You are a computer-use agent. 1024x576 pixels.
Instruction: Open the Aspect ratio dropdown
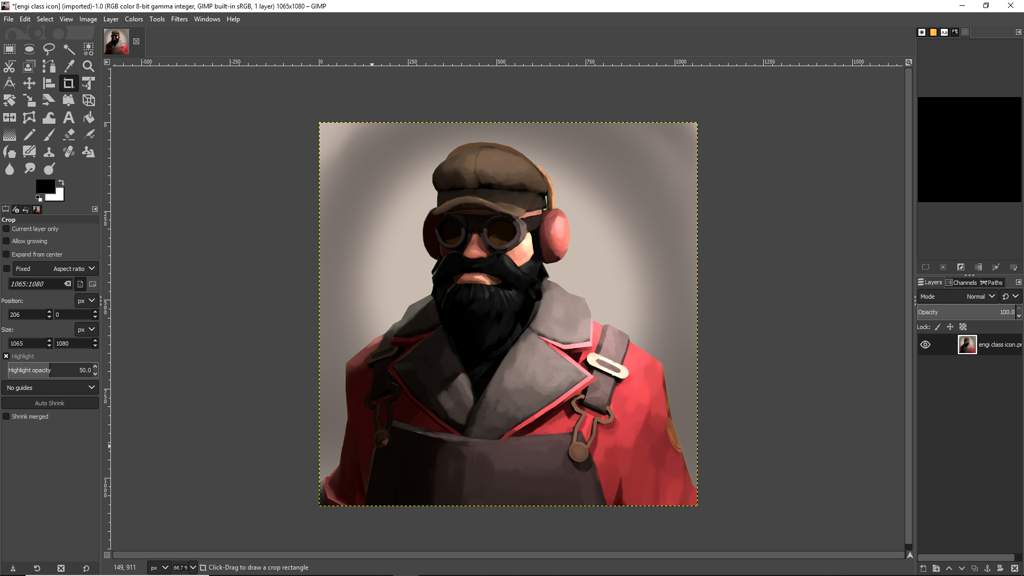72,268
